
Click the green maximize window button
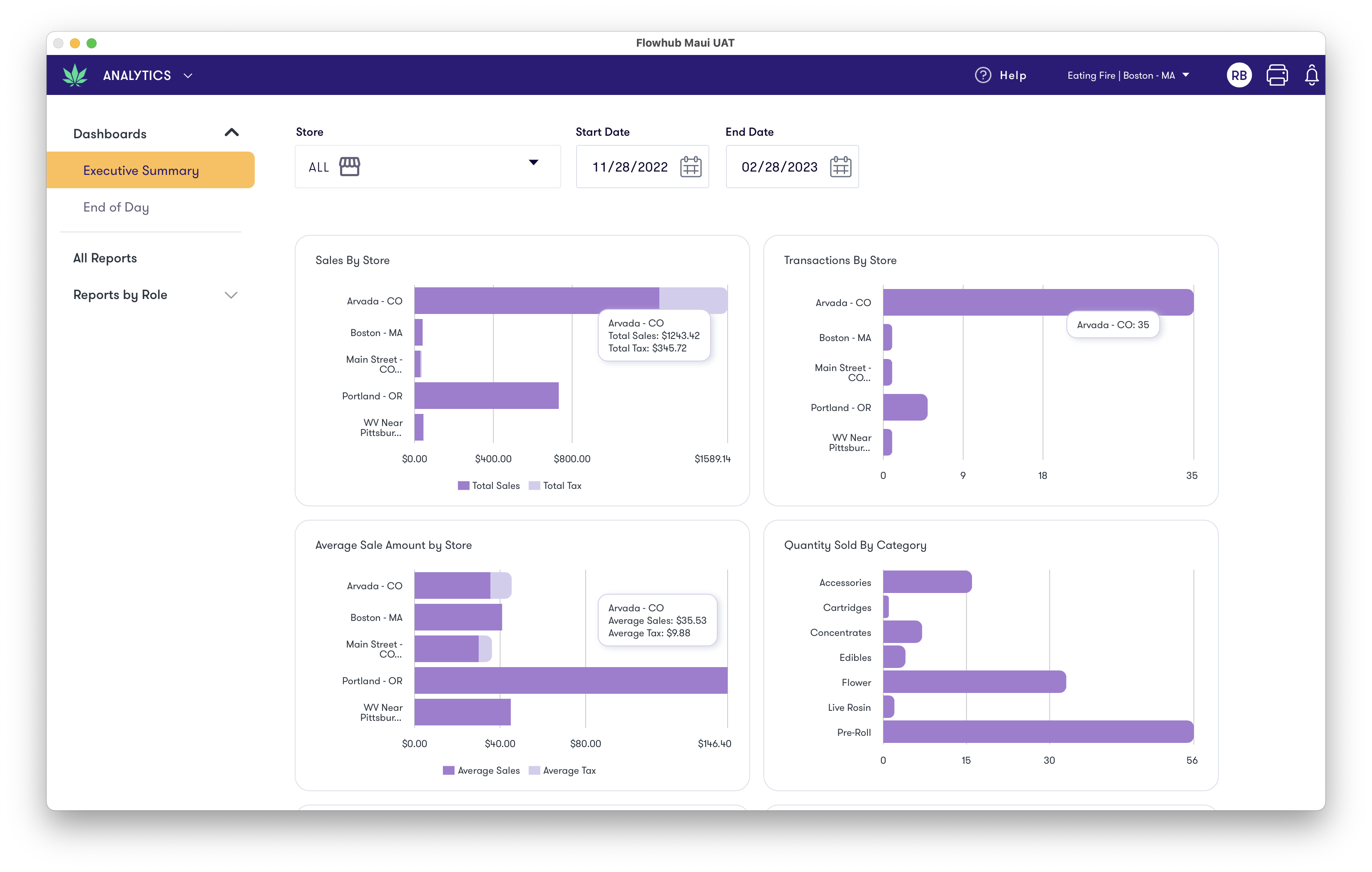[91, 43]
